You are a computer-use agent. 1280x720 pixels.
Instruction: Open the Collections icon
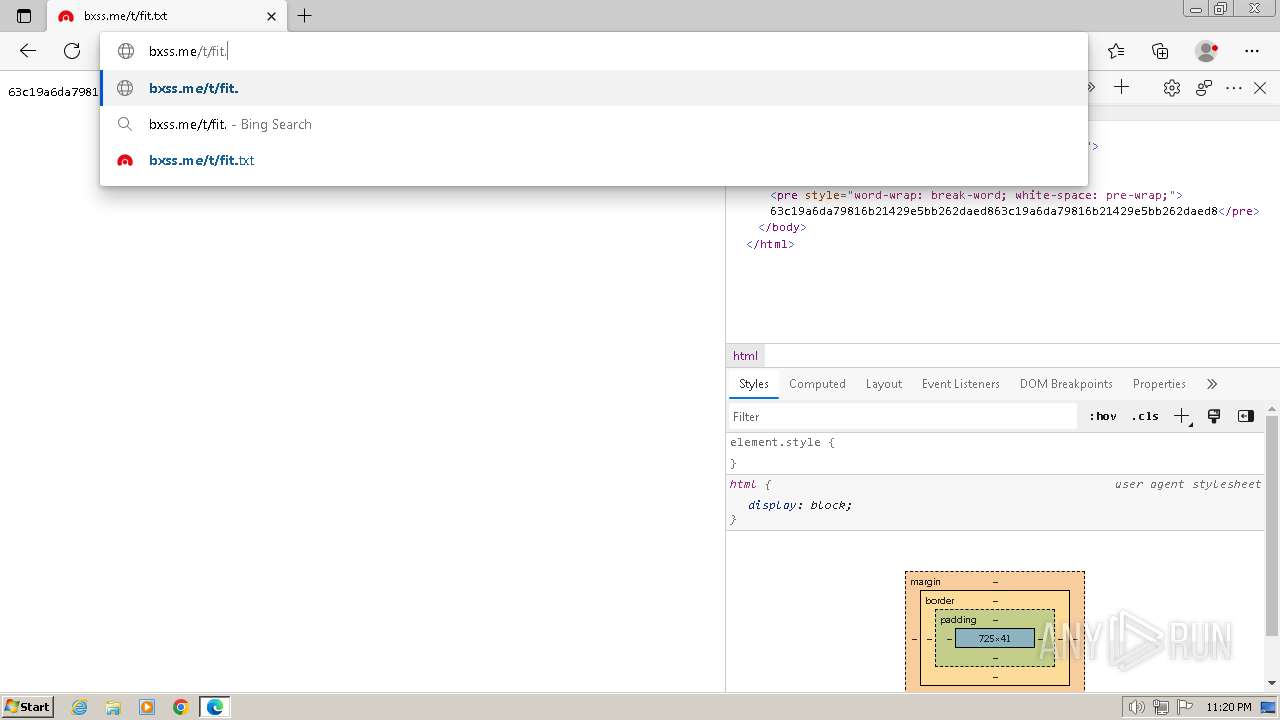tap(1160, 51)
